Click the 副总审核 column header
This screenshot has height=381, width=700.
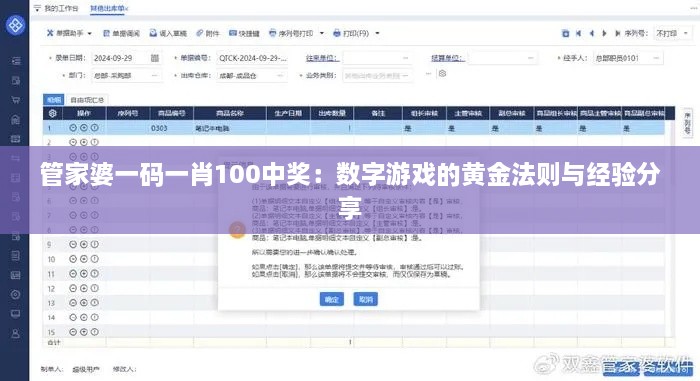click(x=512, y=113)
